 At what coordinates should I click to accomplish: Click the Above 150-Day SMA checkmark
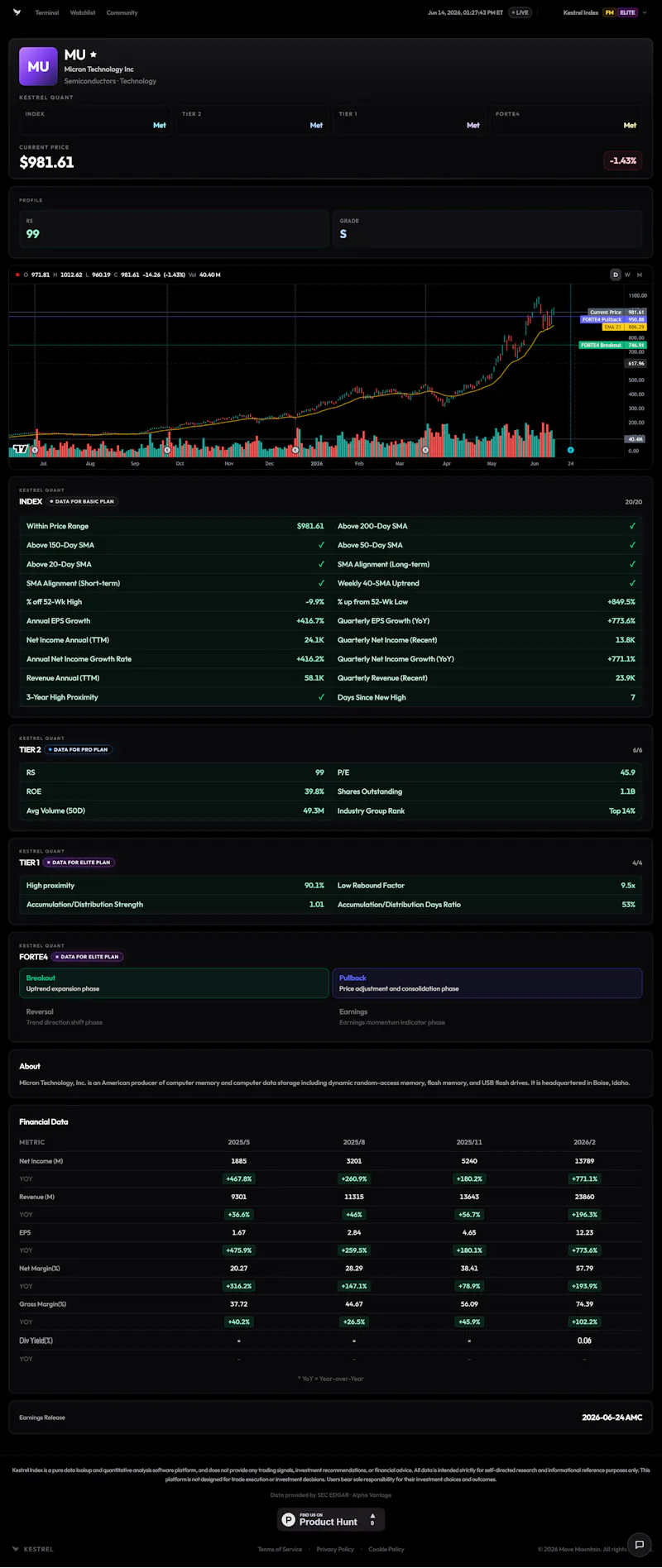coord(321,545)
